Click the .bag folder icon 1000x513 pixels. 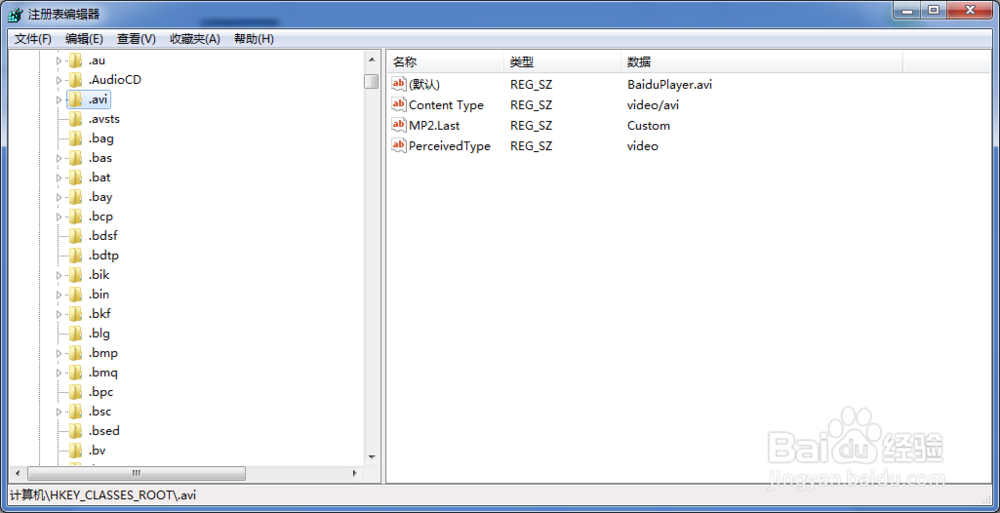(x=76, y=138)
